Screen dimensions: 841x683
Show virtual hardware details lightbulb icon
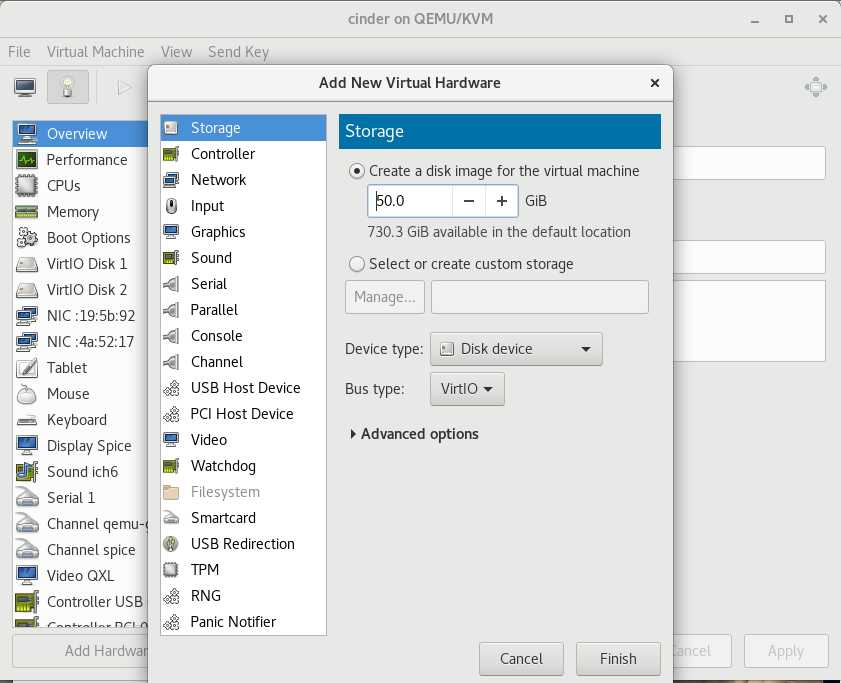tap(67, 88)
